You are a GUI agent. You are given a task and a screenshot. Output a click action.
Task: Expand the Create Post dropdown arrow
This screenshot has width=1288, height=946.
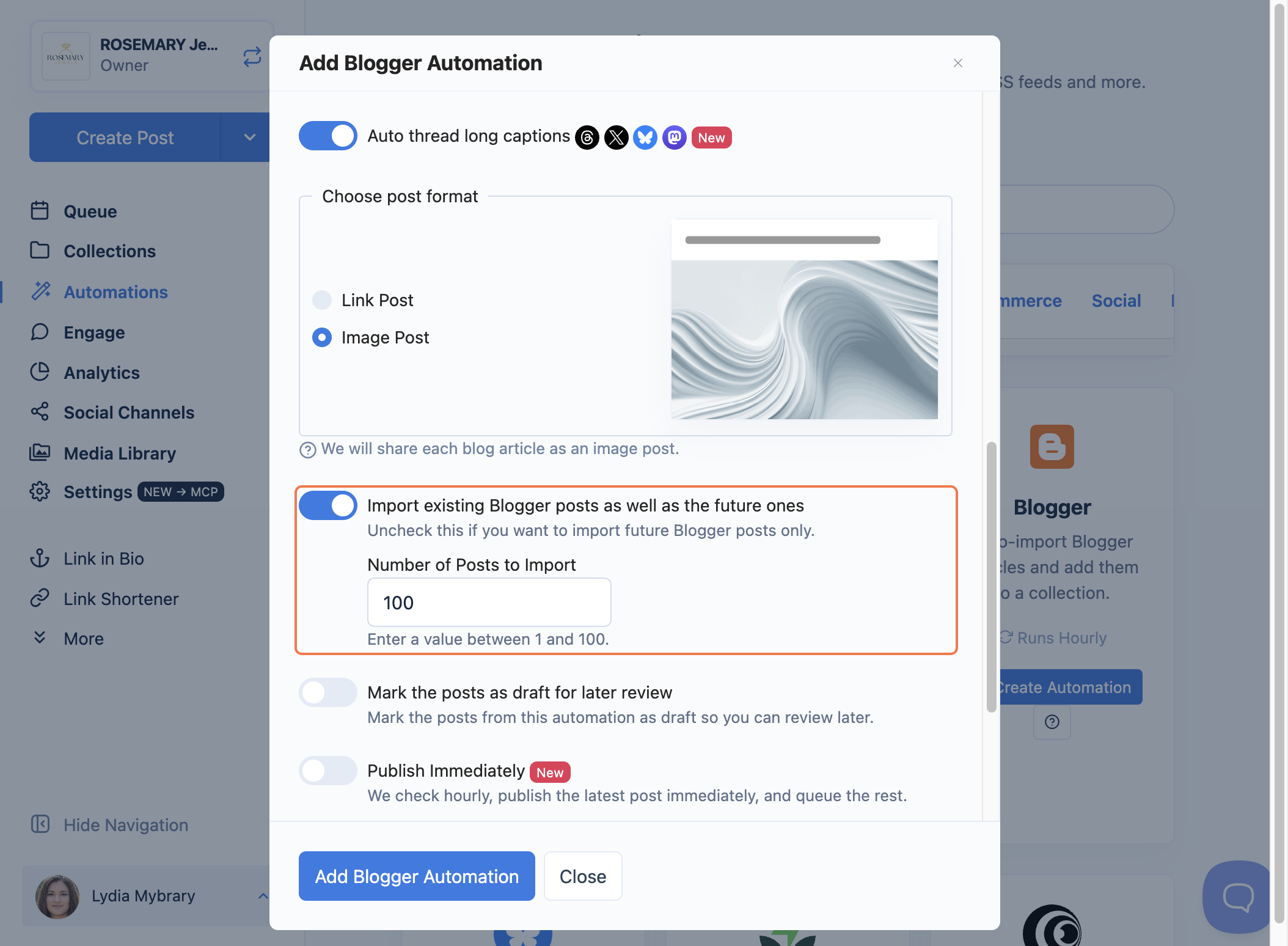pos(249,137)
